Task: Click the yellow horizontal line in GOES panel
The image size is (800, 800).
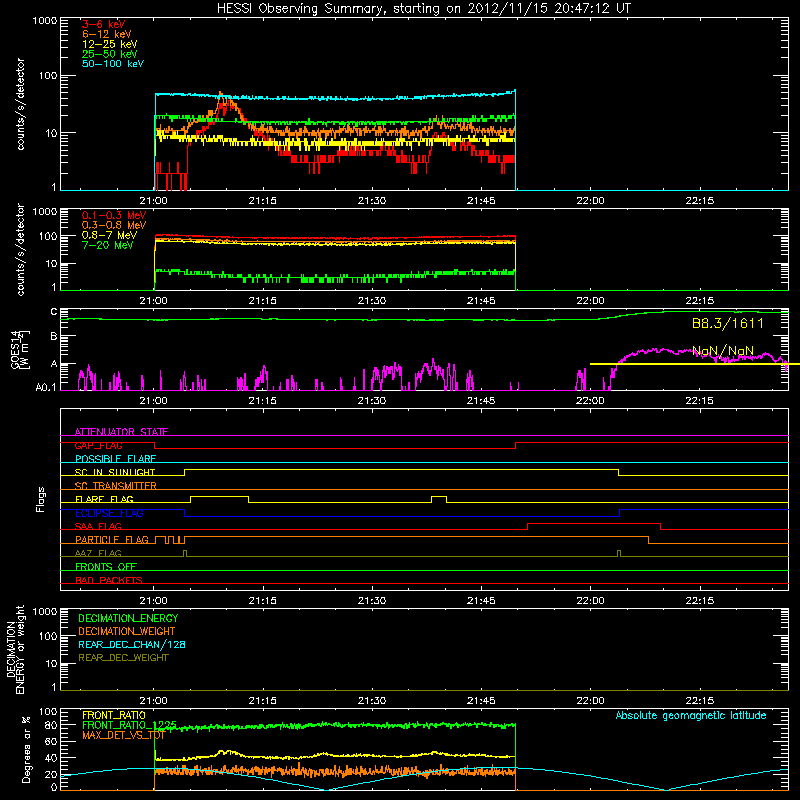Action: point(695,364)
